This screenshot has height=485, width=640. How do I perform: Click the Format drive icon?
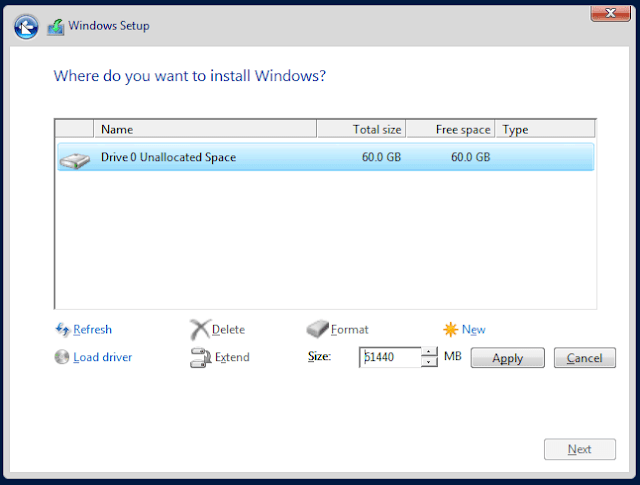coord(317,329)
